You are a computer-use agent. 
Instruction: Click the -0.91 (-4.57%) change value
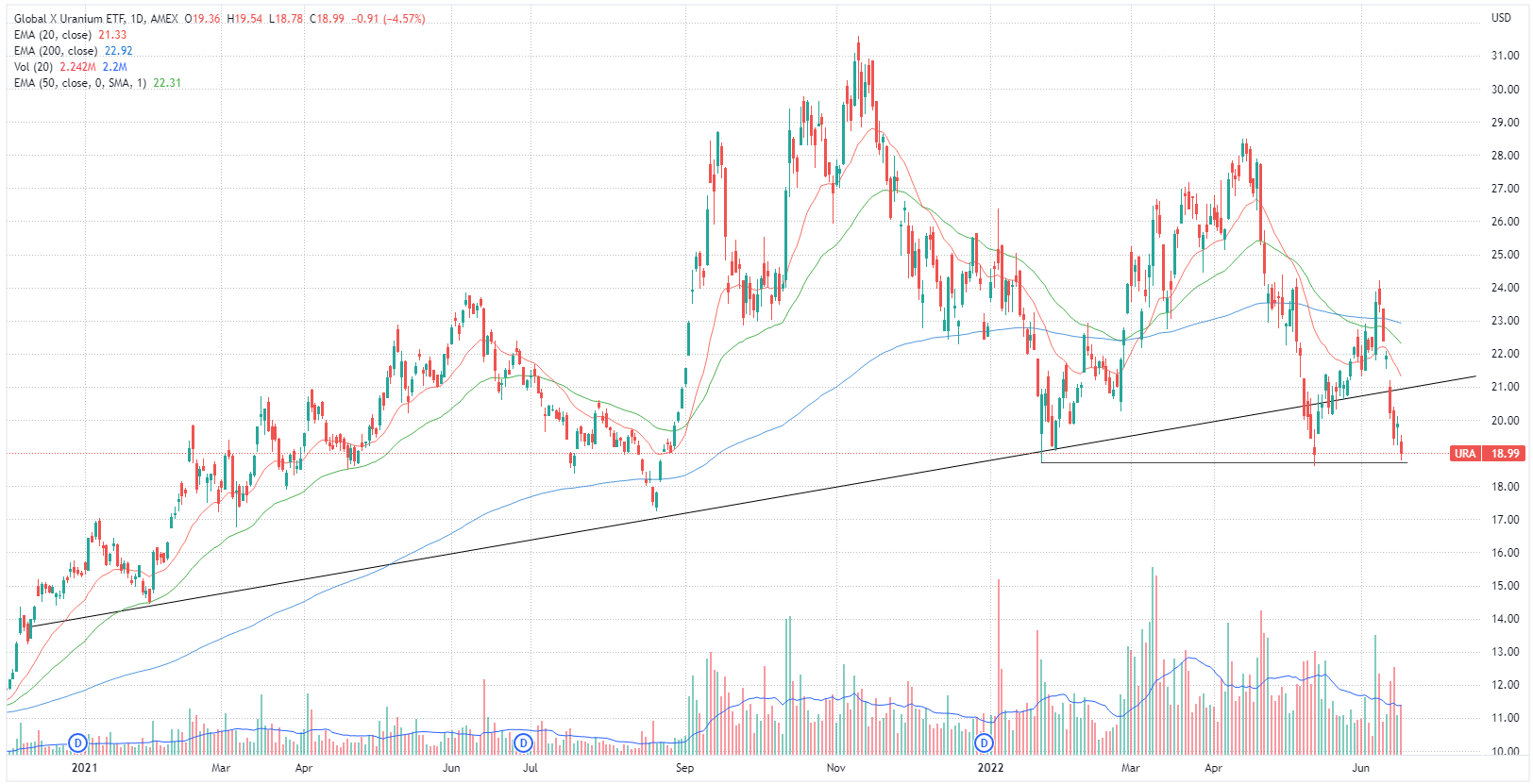[388, 19]
